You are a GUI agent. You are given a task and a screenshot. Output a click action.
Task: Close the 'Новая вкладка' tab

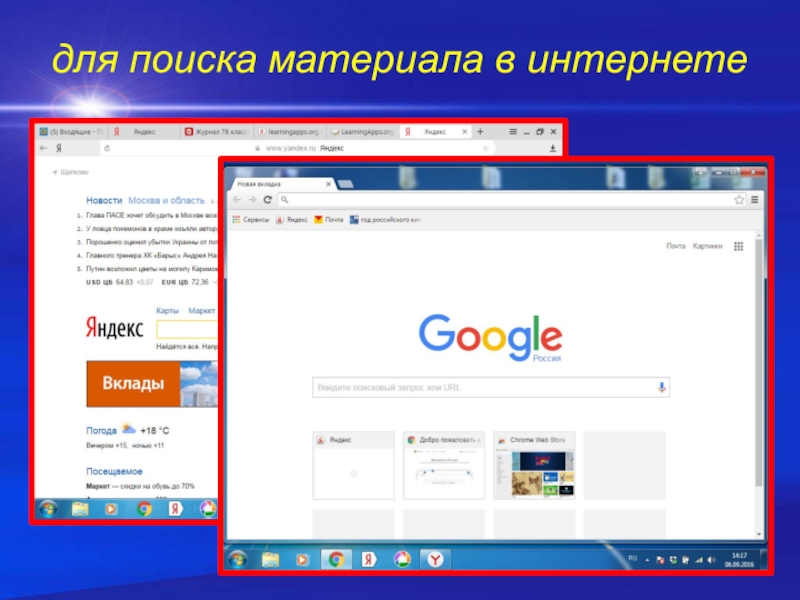coord(328,184)
